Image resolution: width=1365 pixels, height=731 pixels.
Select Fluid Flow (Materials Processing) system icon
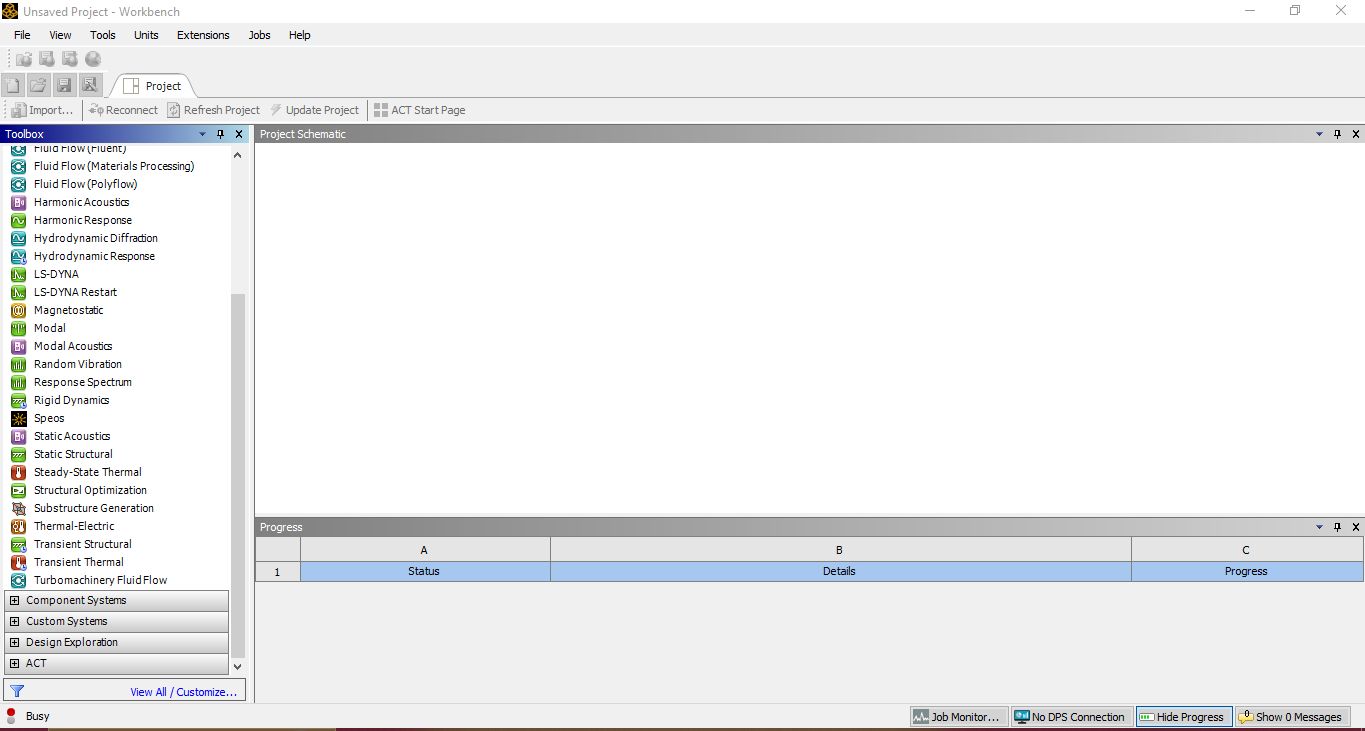click(x=18, y=166)
